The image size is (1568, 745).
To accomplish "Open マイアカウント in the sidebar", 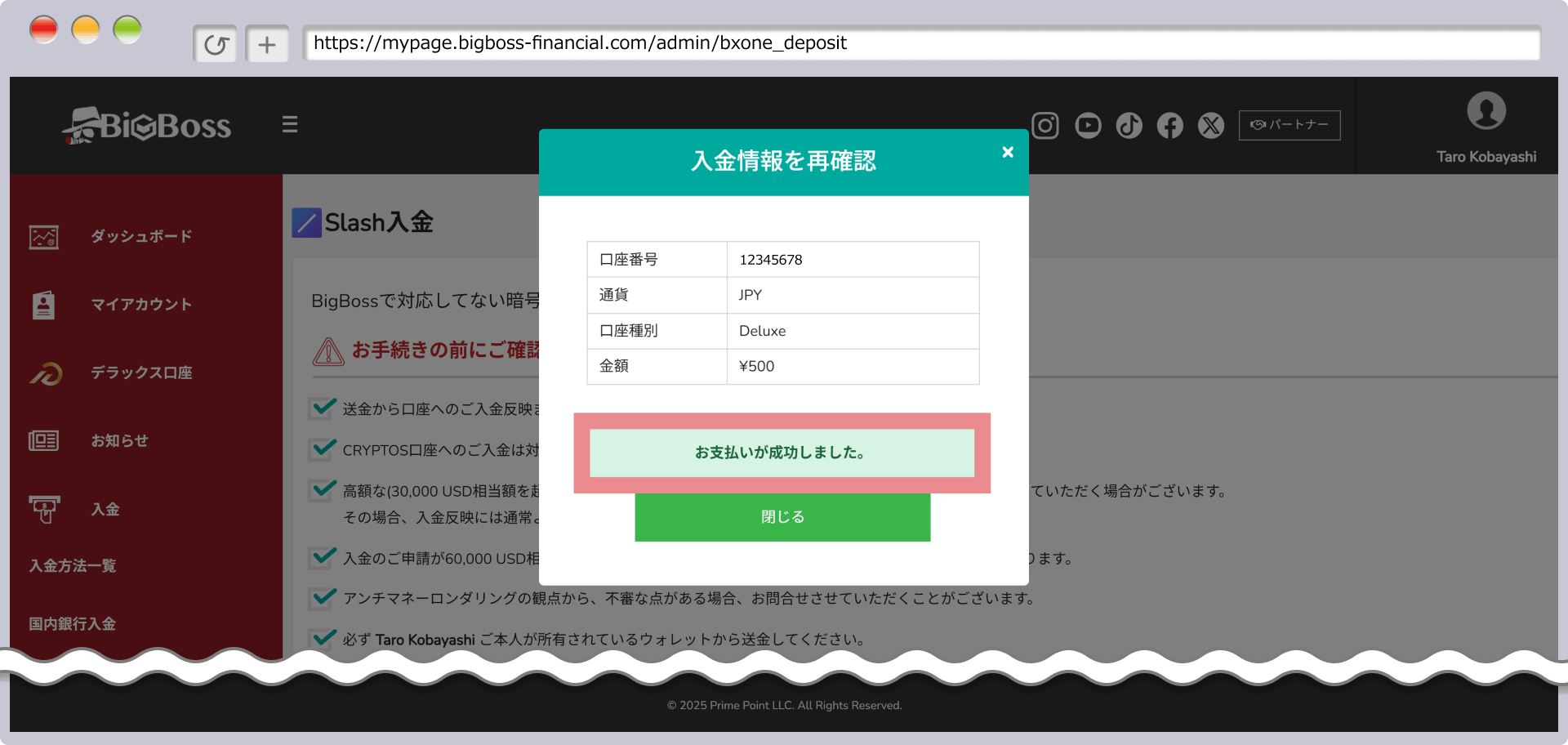I will click(x=141, y=305).
